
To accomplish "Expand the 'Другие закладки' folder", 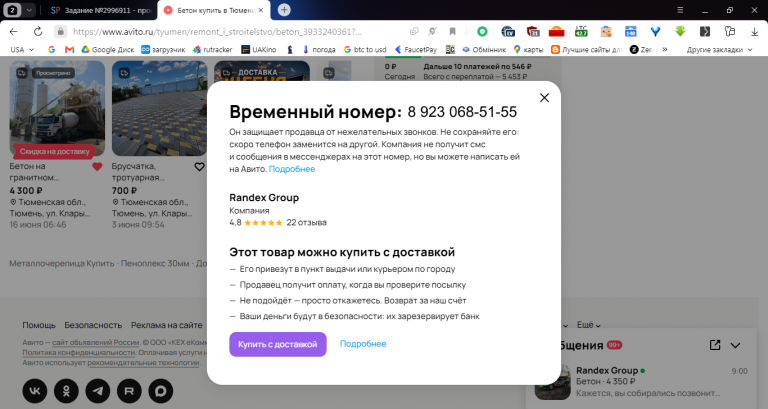I will (x=719, y=49).
